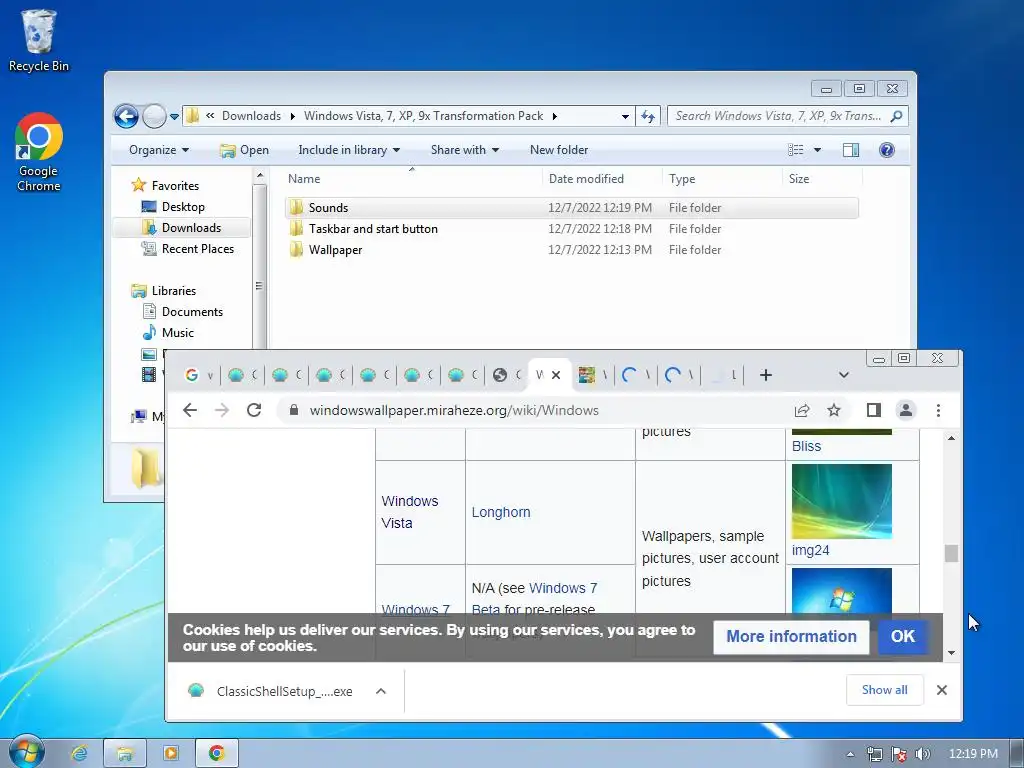Open the Explorer address history dropdown

tap(625, 116)
